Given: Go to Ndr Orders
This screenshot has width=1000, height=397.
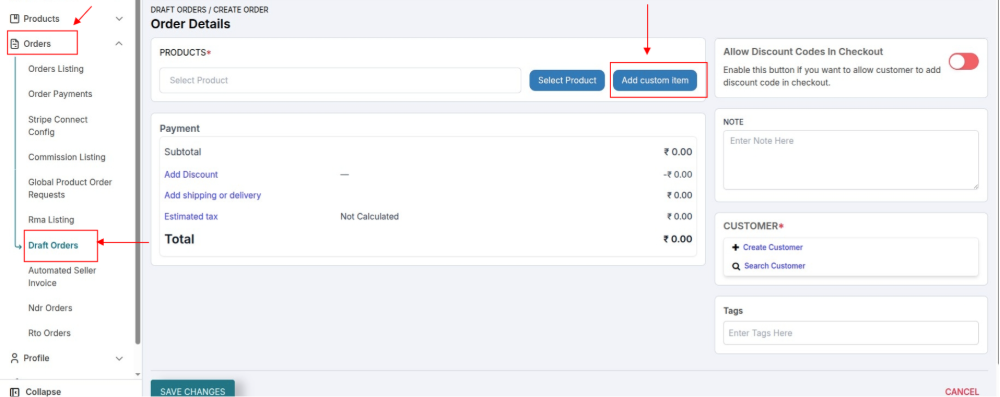Looking at the screenshot, I should [50, 308].
